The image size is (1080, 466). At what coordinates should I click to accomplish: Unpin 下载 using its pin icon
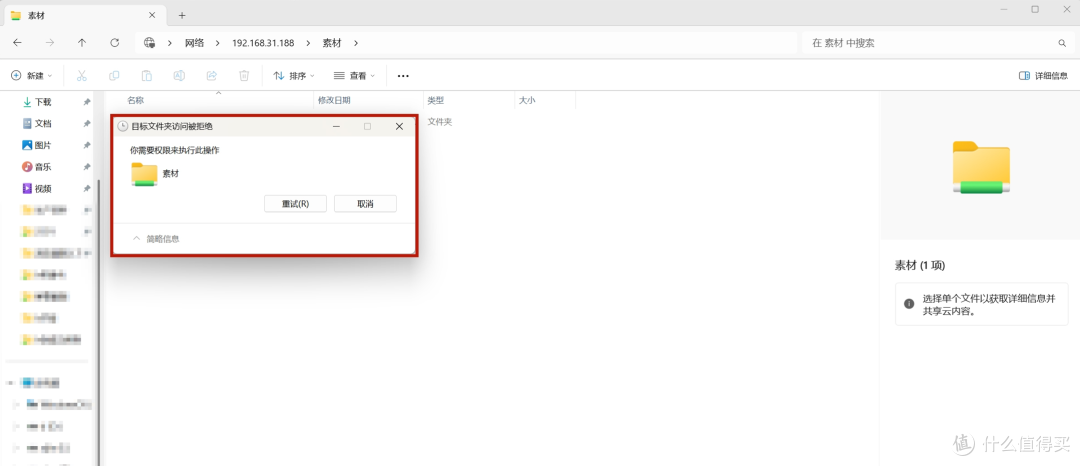click(87, 102)
